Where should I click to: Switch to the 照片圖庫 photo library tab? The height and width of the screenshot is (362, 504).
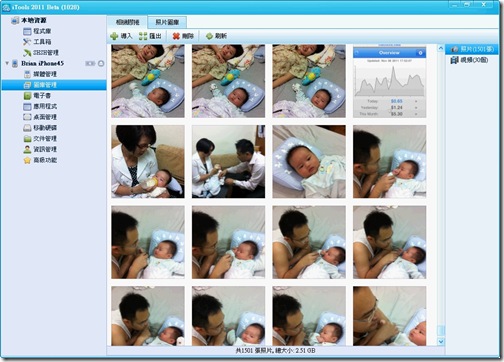tap(167, 22)
